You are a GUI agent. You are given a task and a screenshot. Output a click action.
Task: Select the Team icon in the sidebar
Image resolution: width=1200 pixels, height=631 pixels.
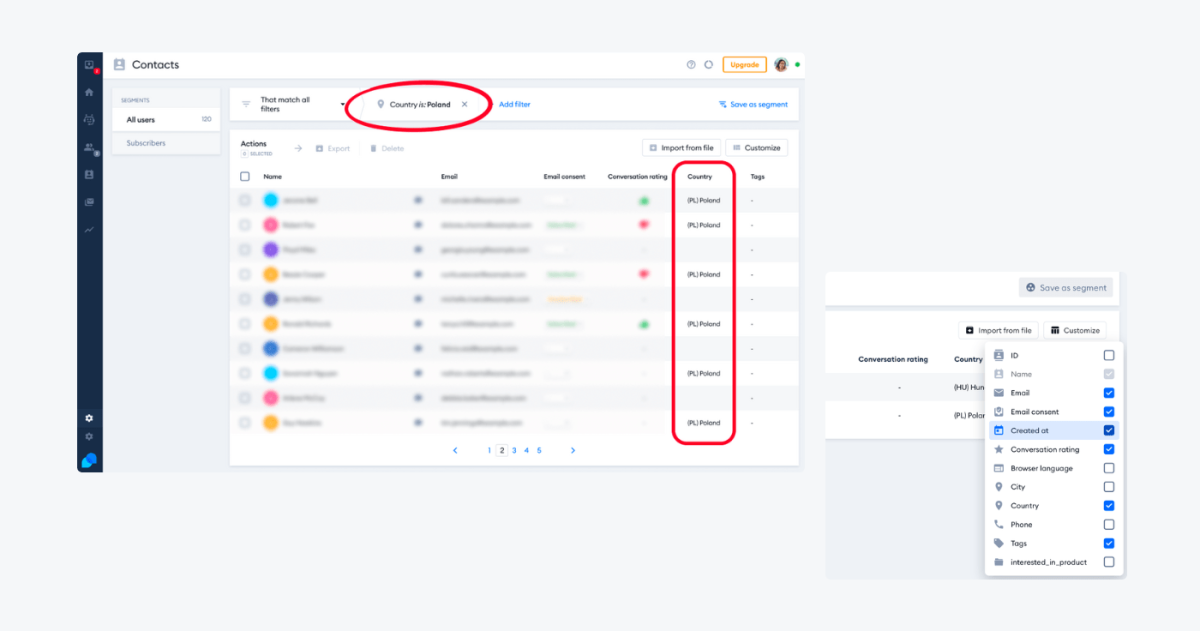90,146
